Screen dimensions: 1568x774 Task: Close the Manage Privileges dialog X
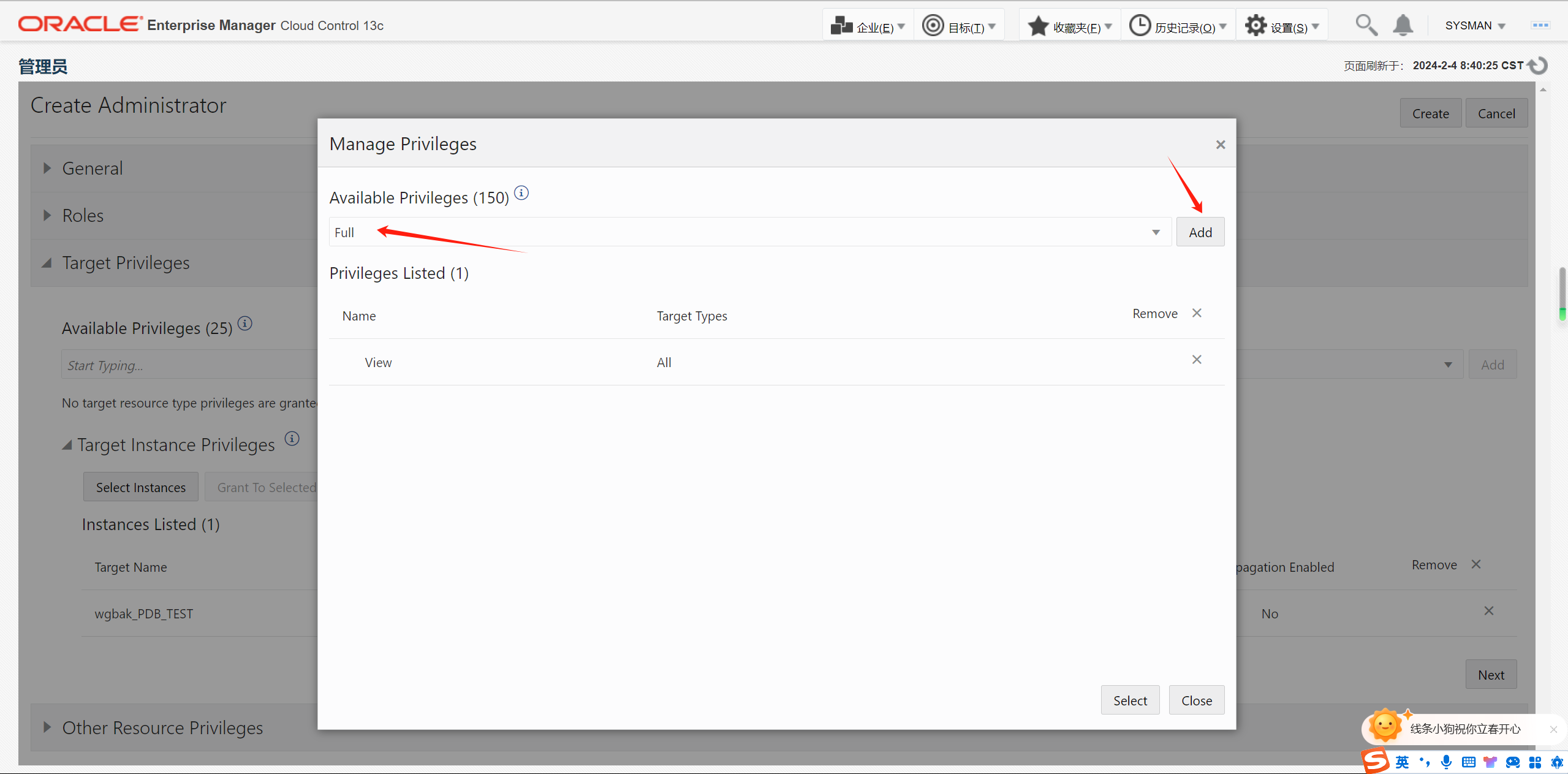pos(1220,145)
